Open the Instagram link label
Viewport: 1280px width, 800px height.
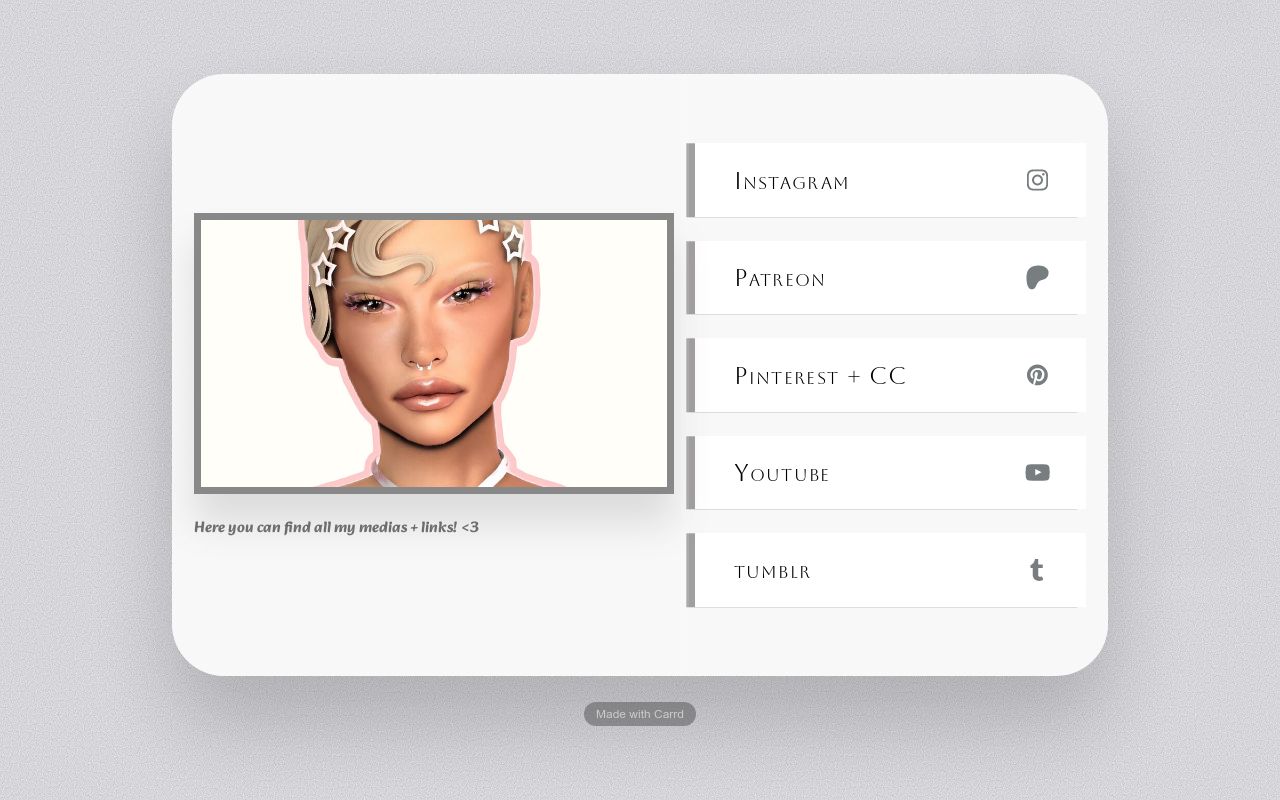tap(791, 181)
